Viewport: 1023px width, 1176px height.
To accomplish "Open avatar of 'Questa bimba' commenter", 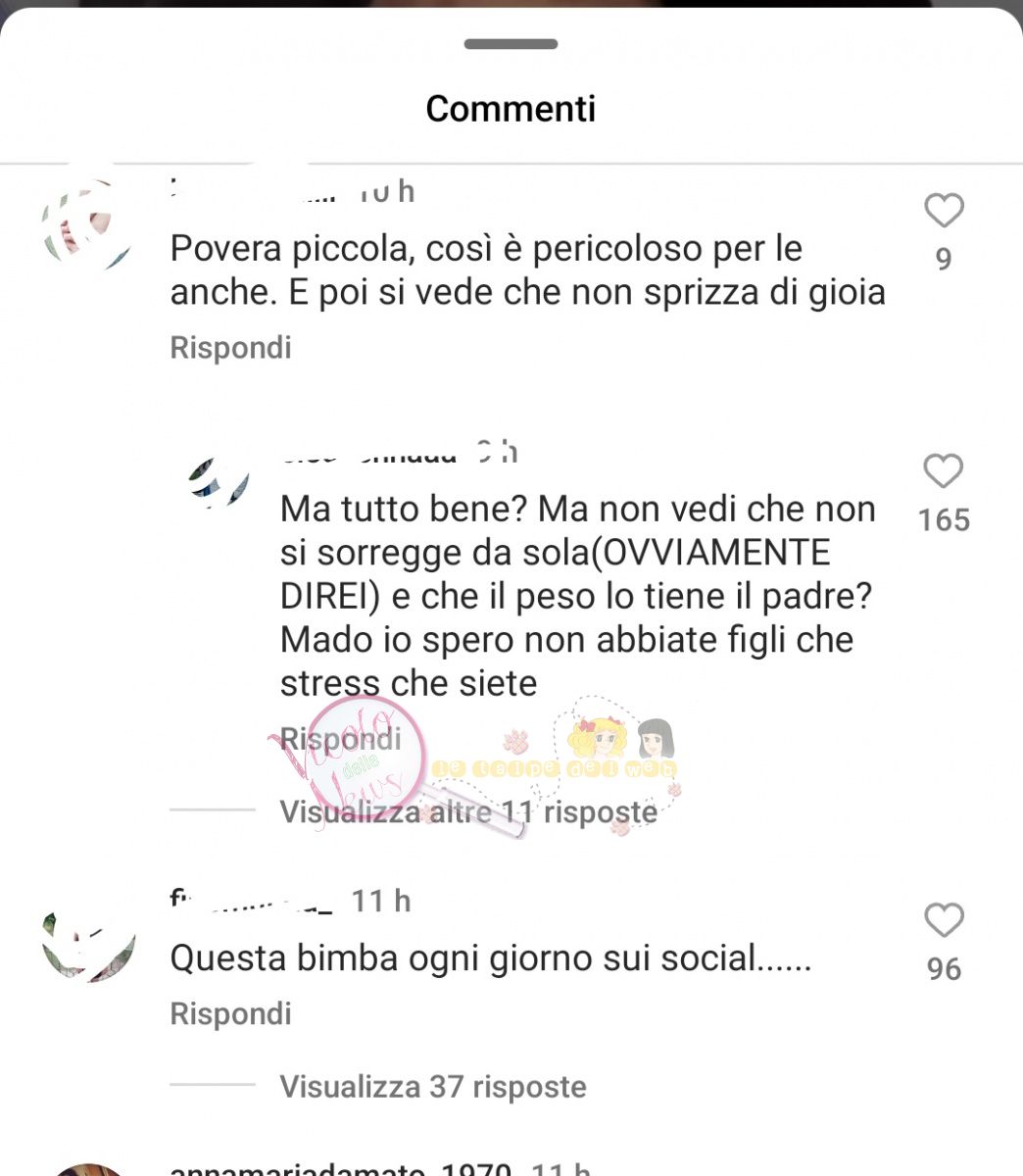I will point(87,944).
